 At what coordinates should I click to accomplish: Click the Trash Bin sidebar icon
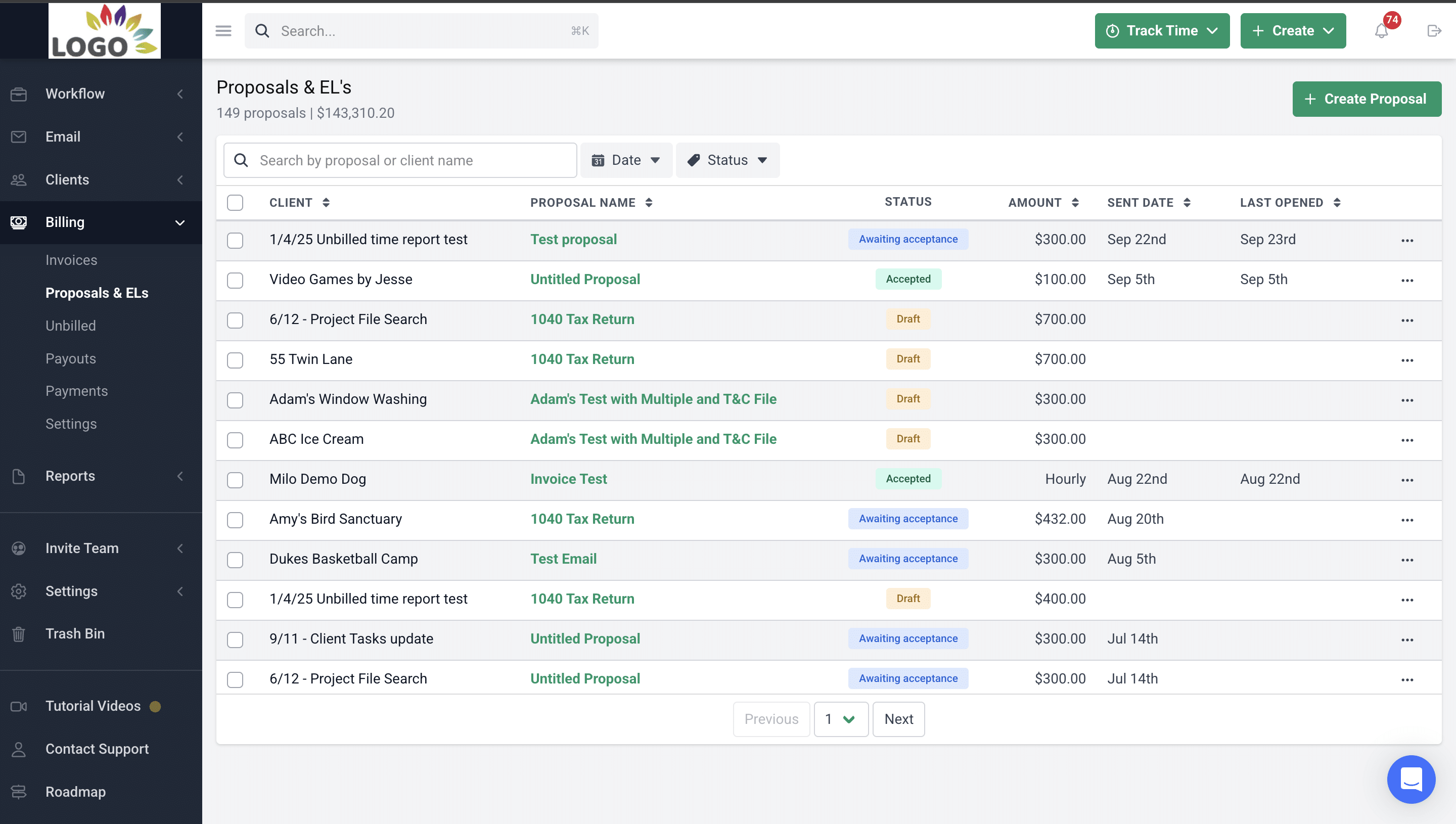[19, 634]
